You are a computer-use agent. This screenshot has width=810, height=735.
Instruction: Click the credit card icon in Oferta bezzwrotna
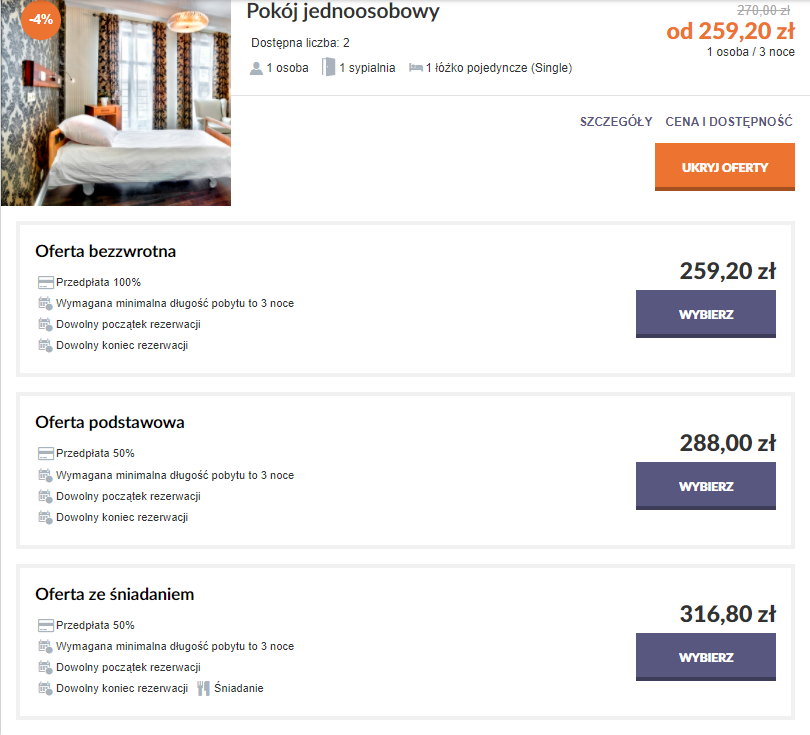(x=45, y=282)
